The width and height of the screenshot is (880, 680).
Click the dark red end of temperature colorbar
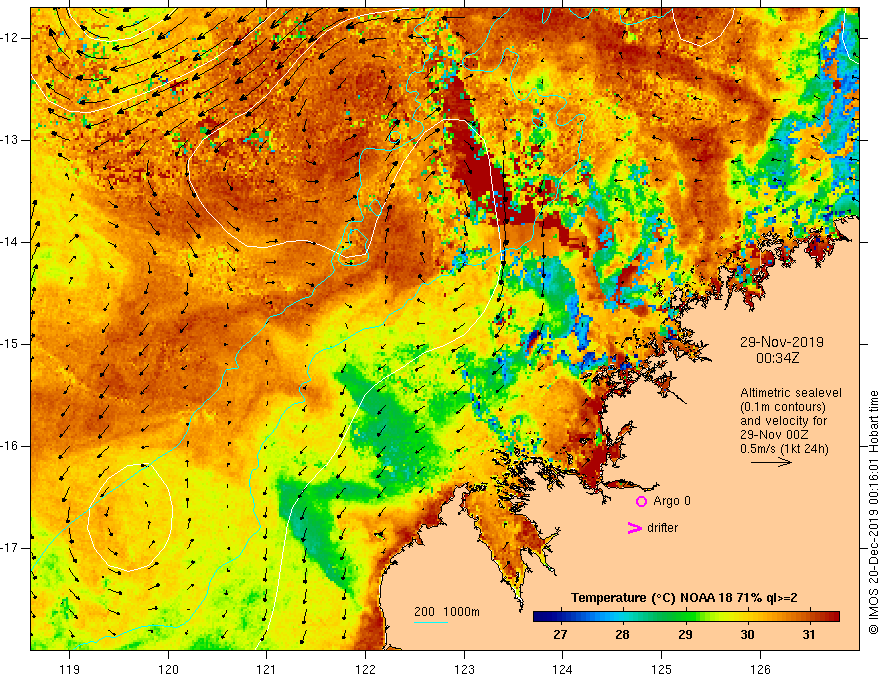click(833, 617)
